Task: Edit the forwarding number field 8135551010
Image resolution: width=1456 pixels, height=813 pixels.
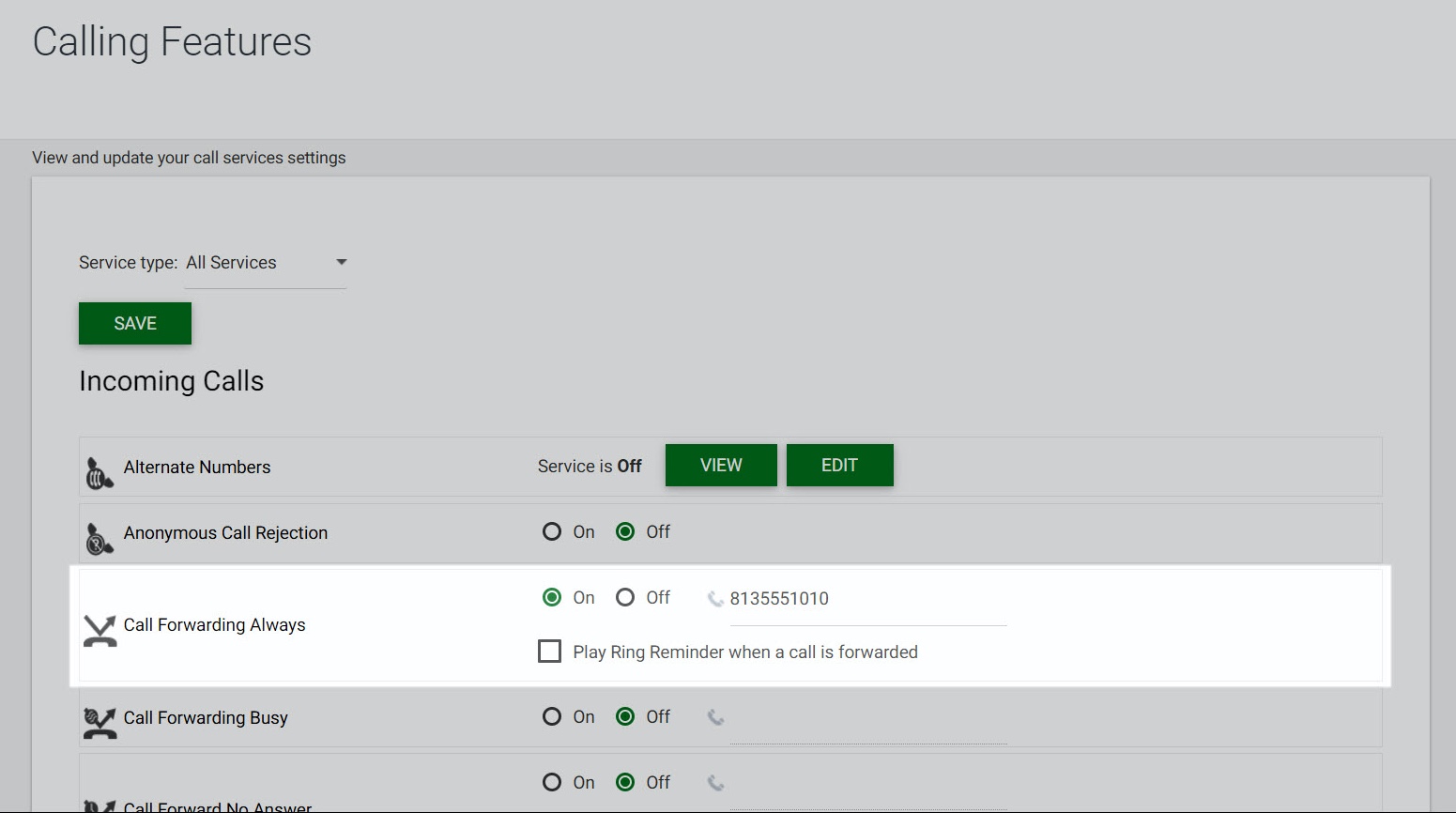Action: tap(866, 599)
